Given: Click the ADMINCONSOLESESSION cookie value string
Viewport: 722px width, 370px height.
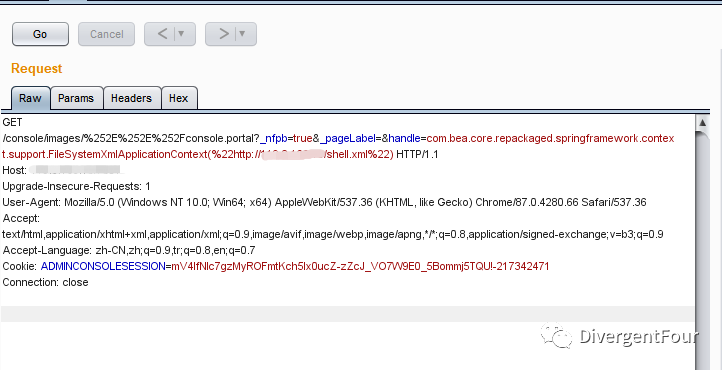Looking at the screenshot, I should (x=360, y=266).
